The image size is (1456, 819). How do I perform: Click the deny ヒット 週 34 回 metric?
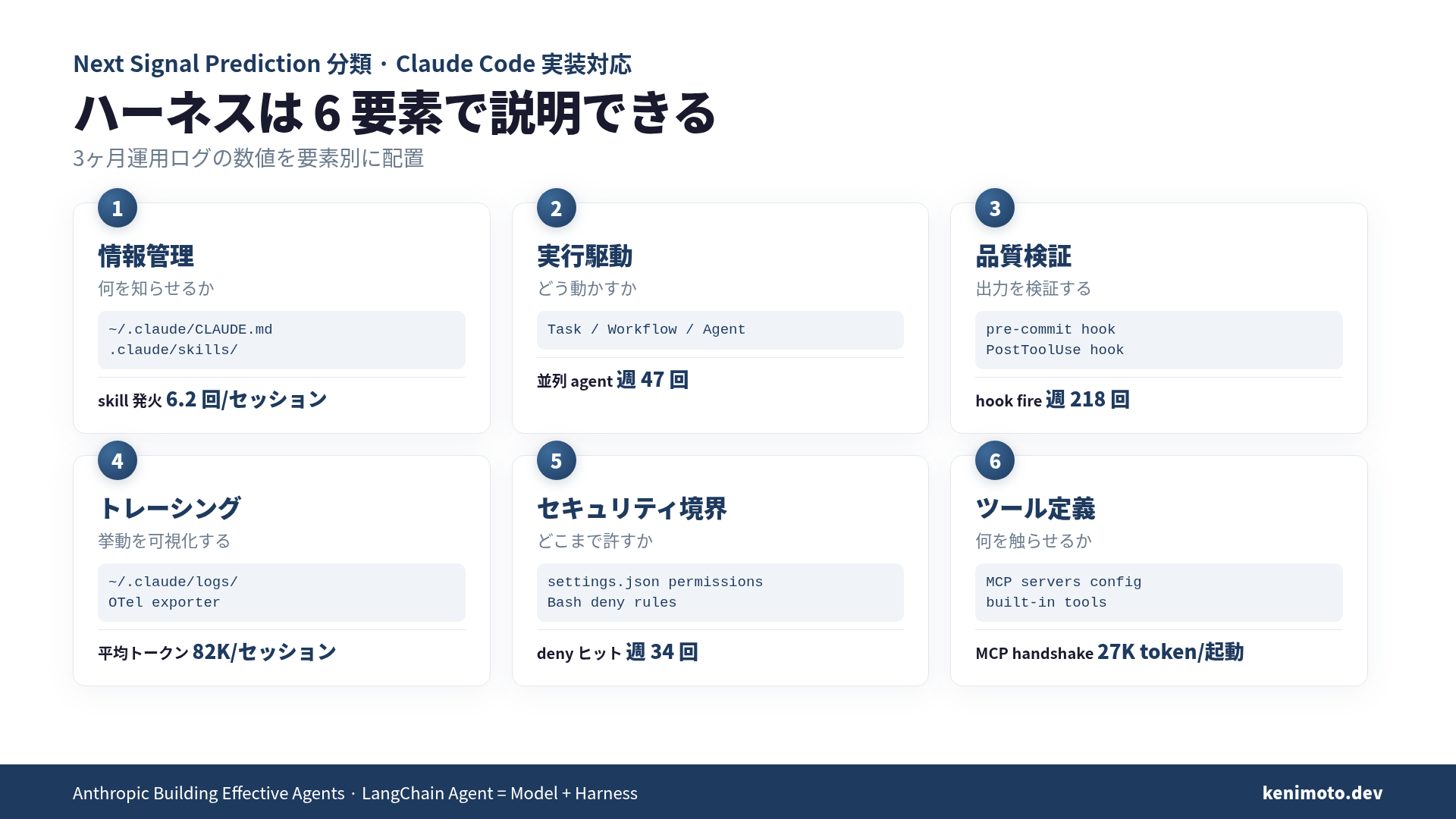(x=617, y=652)
